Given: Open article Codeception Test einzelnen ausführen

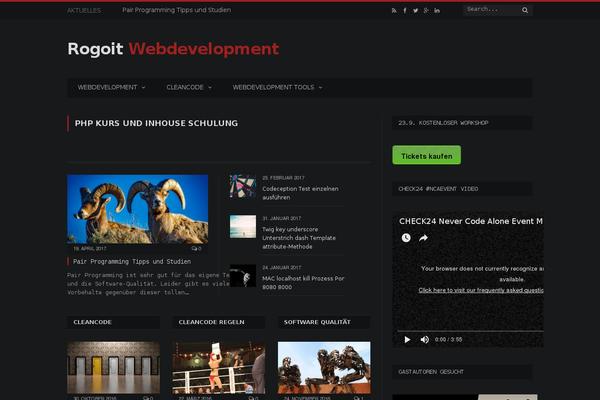Looking at the screenshot, I should pos(300,193).
